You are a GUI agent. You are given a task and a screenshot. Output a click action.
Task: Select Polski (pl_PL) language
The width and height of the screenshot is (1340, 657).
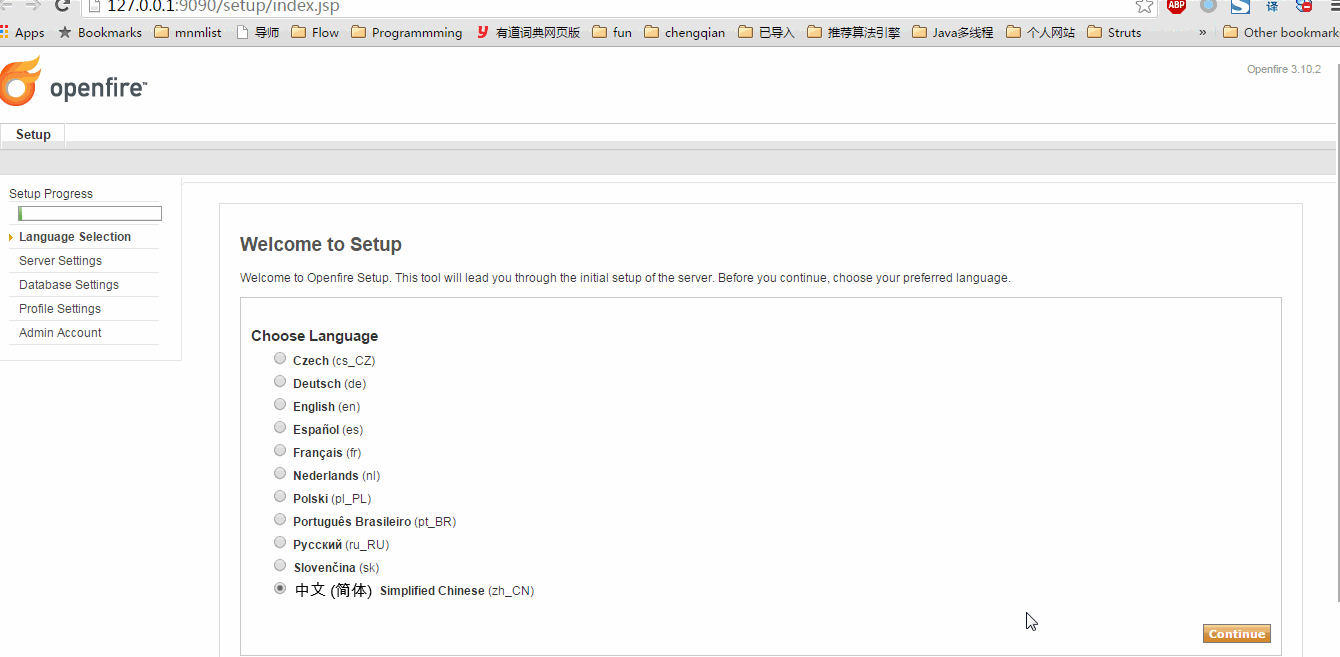click(x=280, y=496)
